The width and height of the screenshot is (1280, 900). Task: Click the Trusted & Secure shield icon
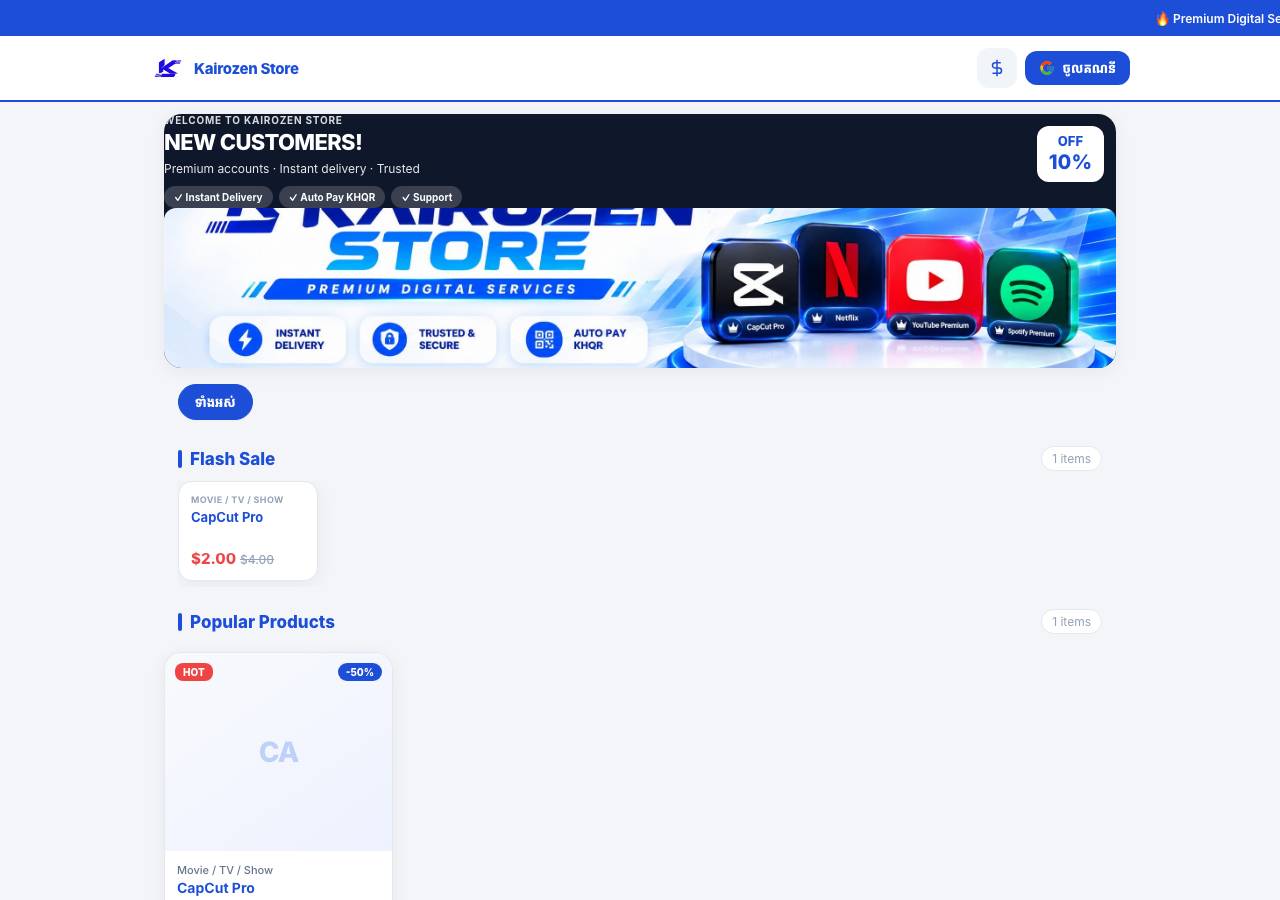(x=390, y=339)
